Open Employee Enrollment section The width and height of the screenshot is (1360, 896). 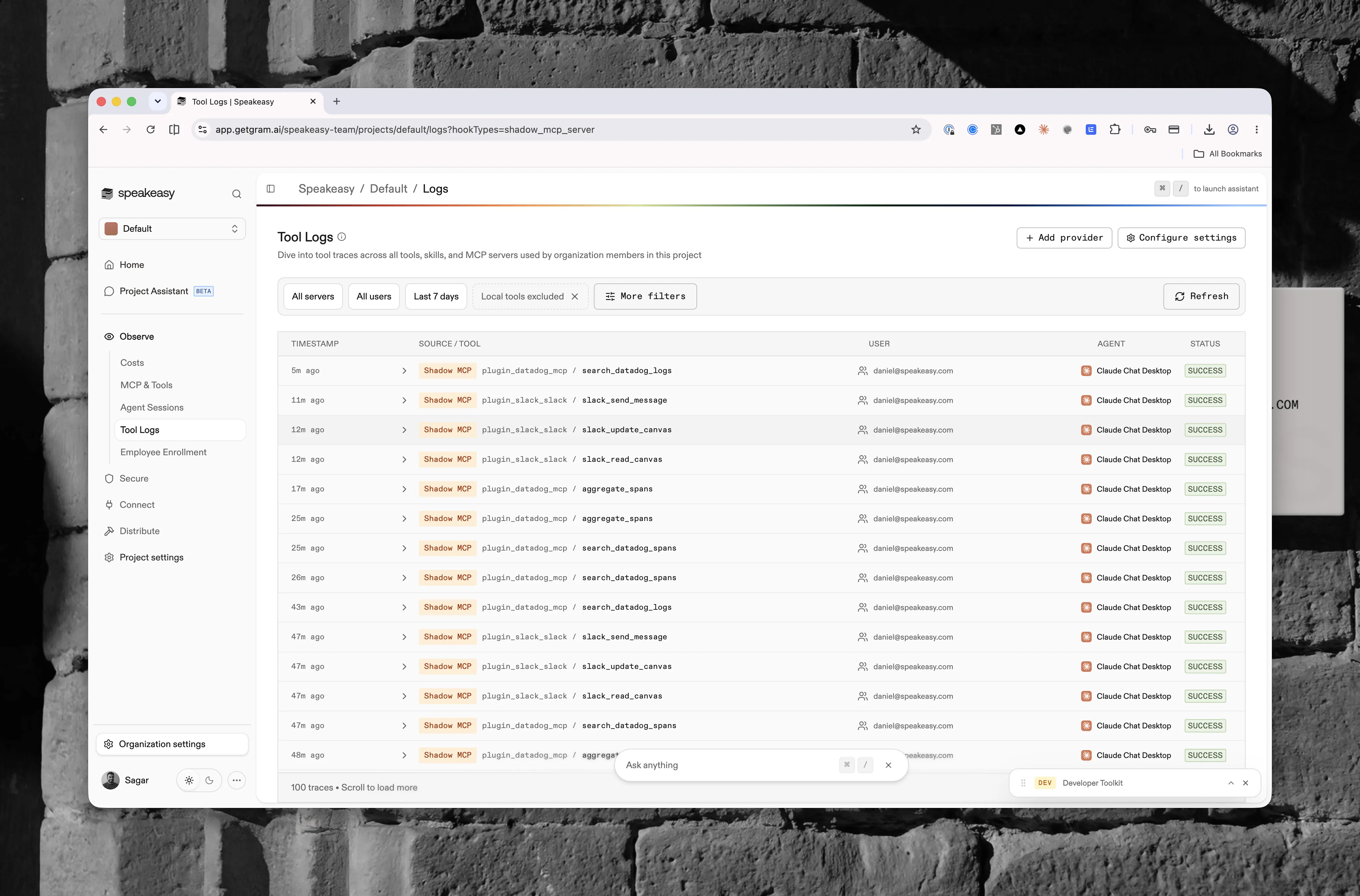[163, 452]
